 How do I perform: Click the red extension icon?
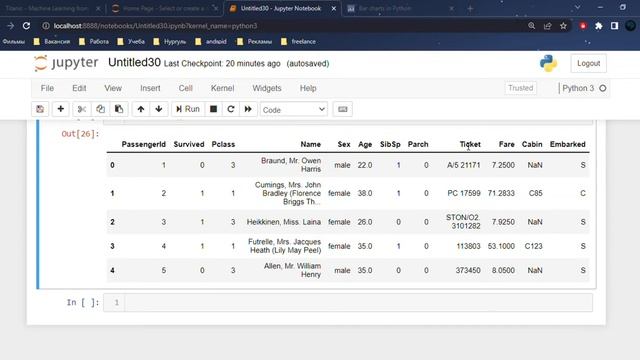tap(583, 26)
